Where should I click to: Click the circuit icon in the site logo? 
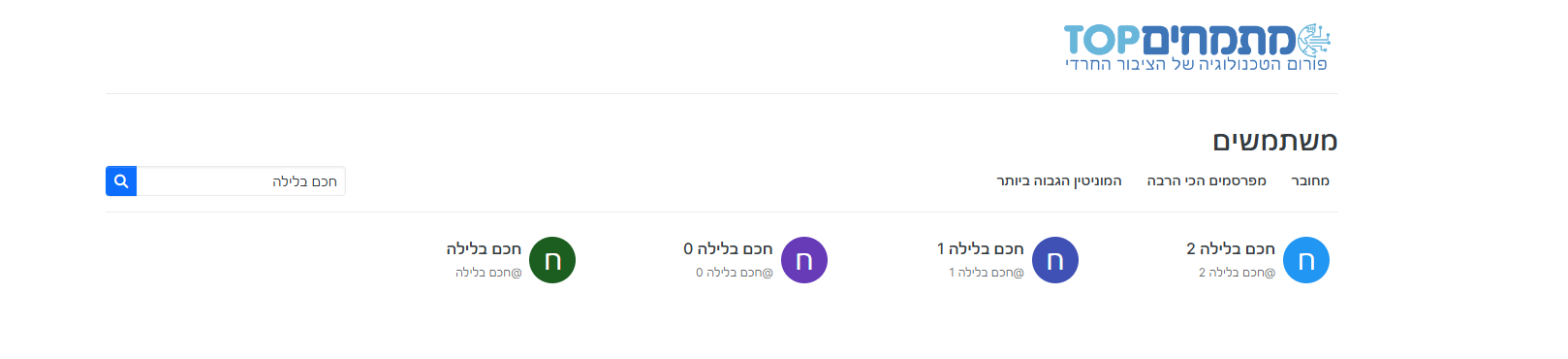pyautogui.click(x=1314, y=41)
